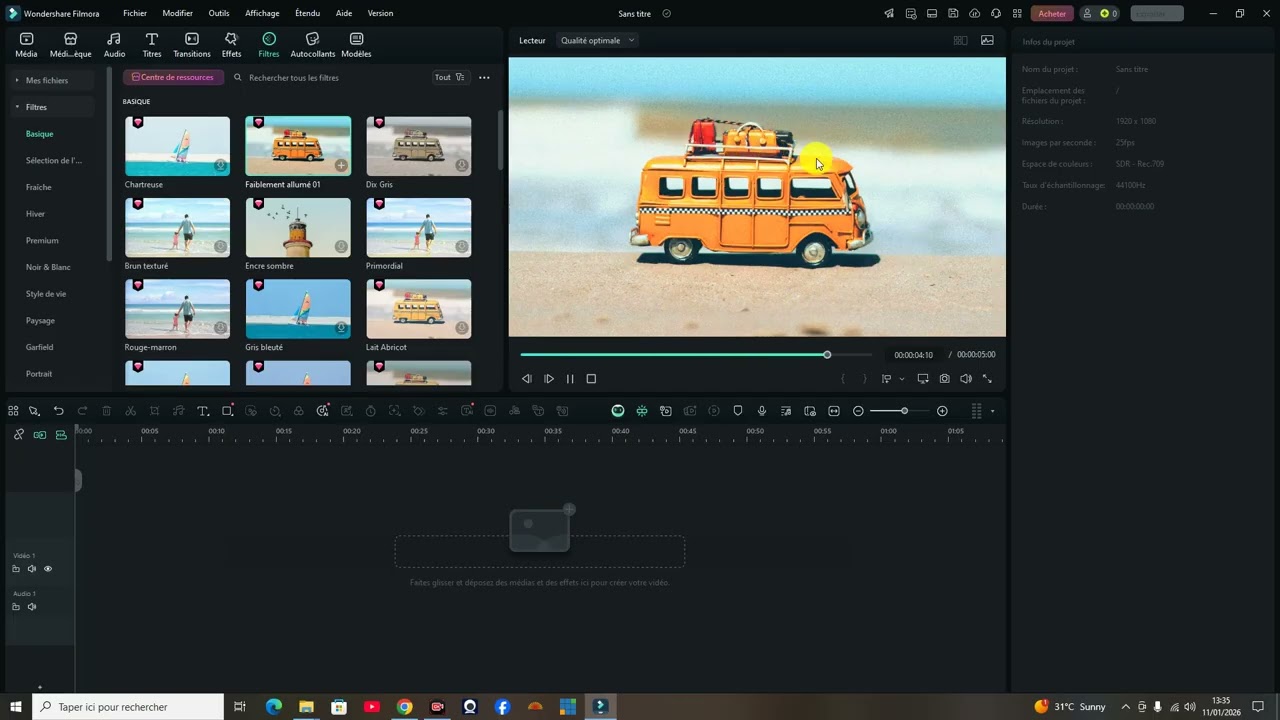
Task: Enter fullscreen preview mode
Action: click(x=987, y=379)
